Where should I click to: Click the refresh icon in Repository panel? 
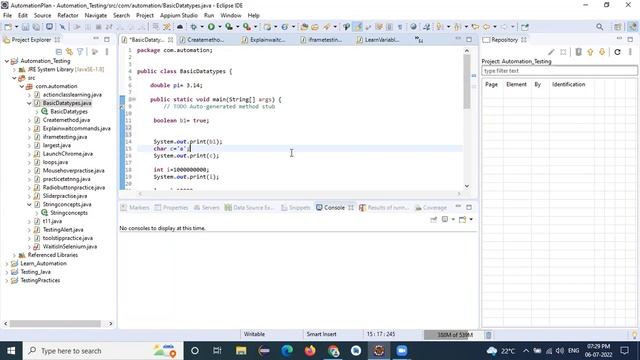tap(617, 52)
